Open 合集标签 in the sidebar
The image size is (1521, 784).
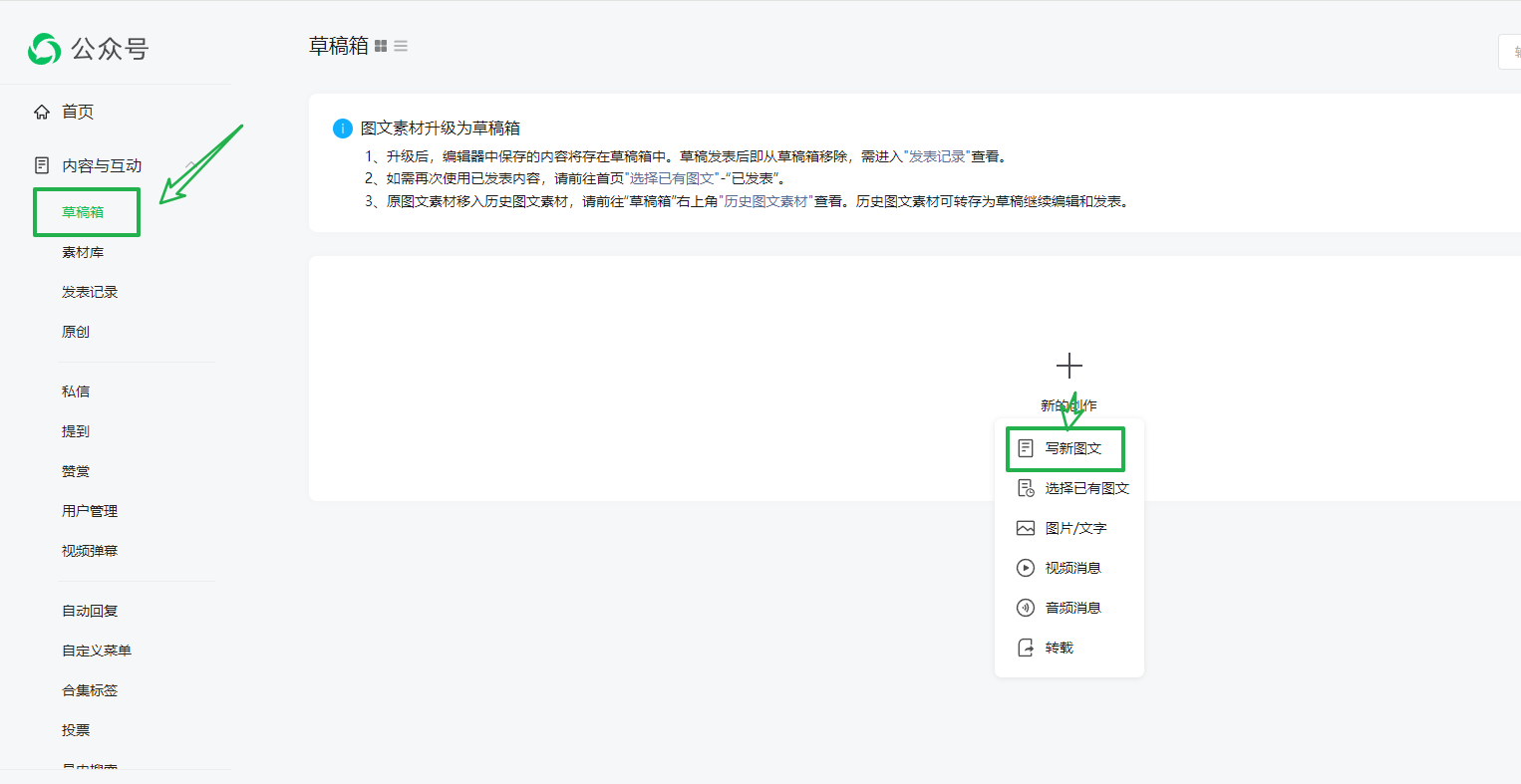[x=90, y=690]
